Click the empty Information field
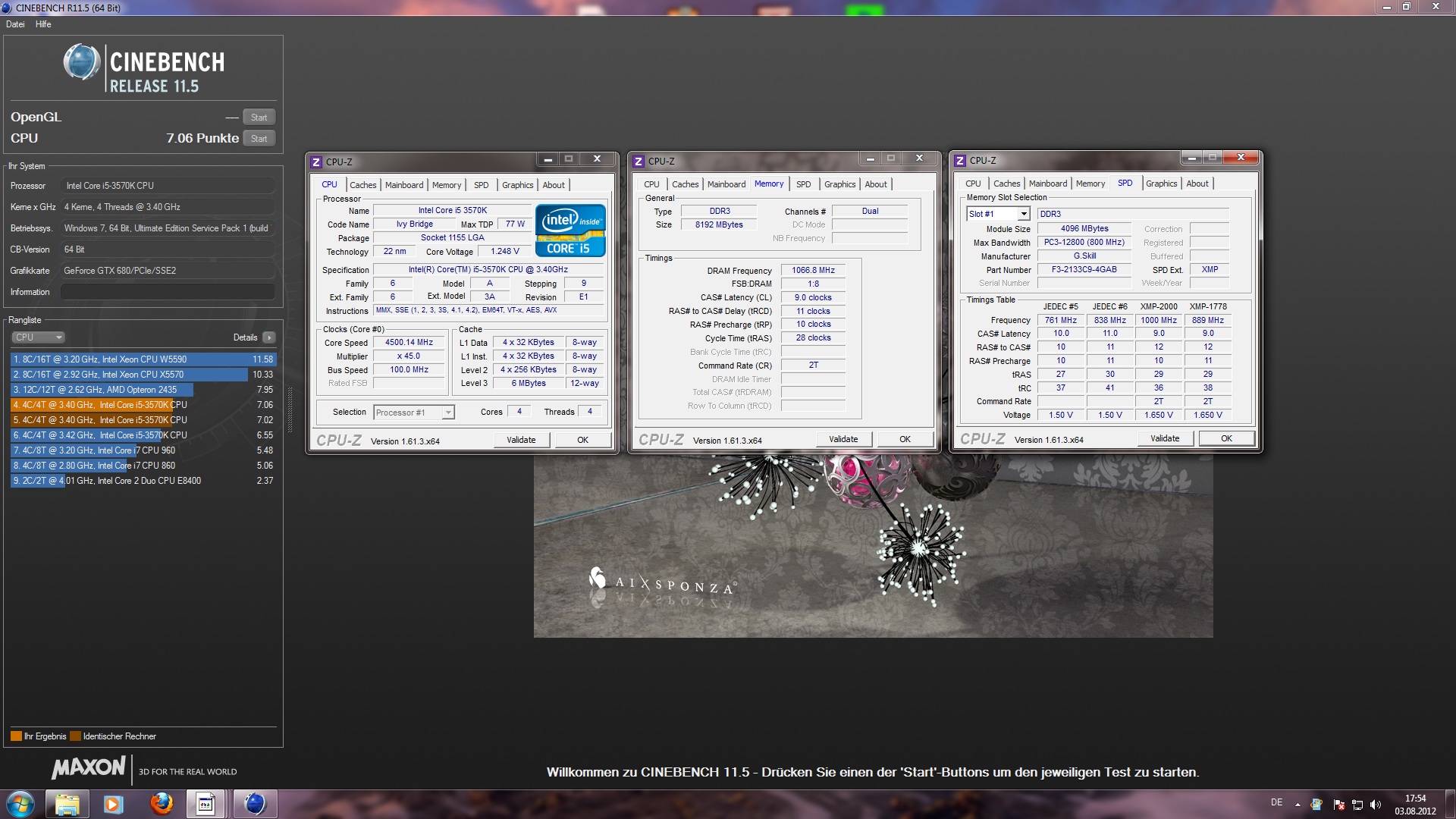Viewport: 1456px width, 819px height. click(x=168, y=292)
